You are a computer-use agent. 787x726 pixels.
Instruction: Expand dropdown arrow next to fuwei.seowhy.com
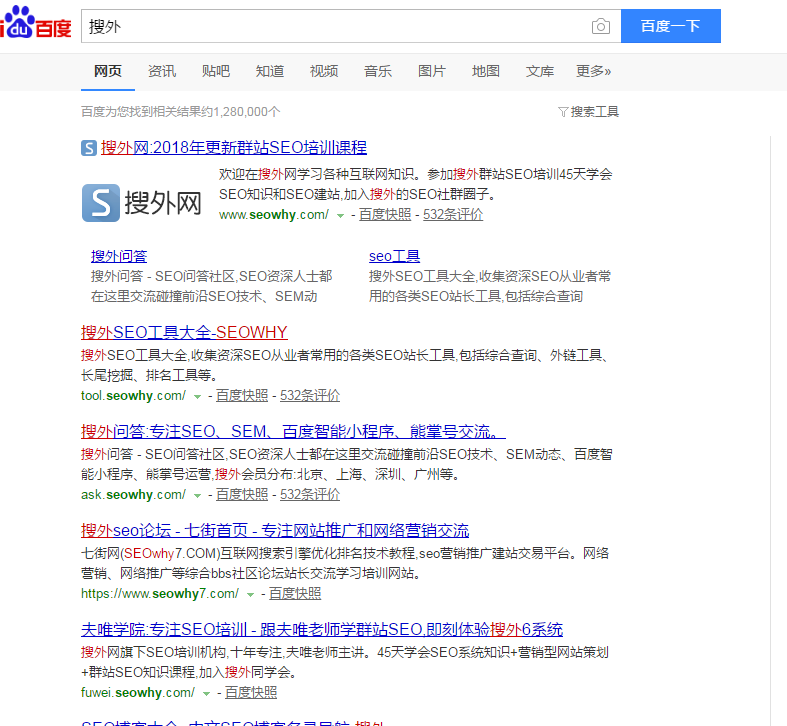207,693
